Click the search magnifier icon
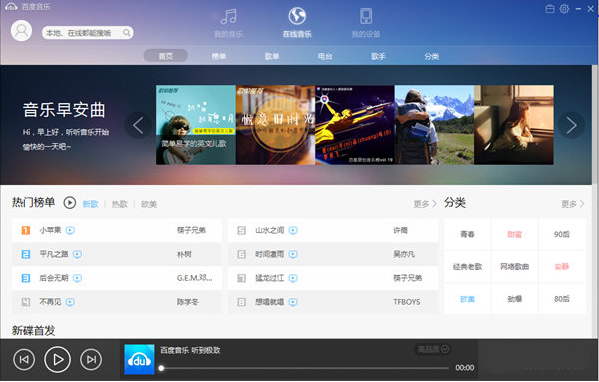This screenshot has height=382, width=599. click(x=127, y=33)
